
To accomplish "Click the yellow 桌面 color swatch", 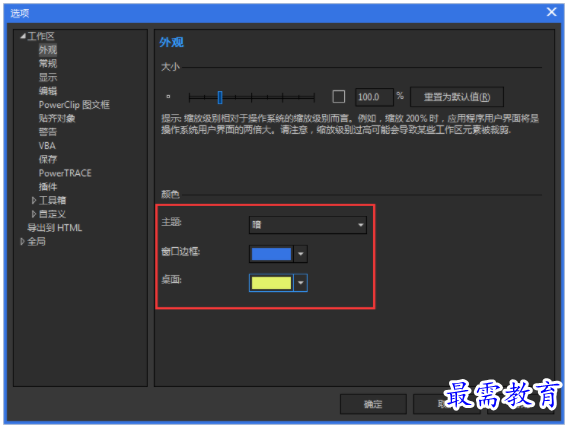I will pos(271,283).
